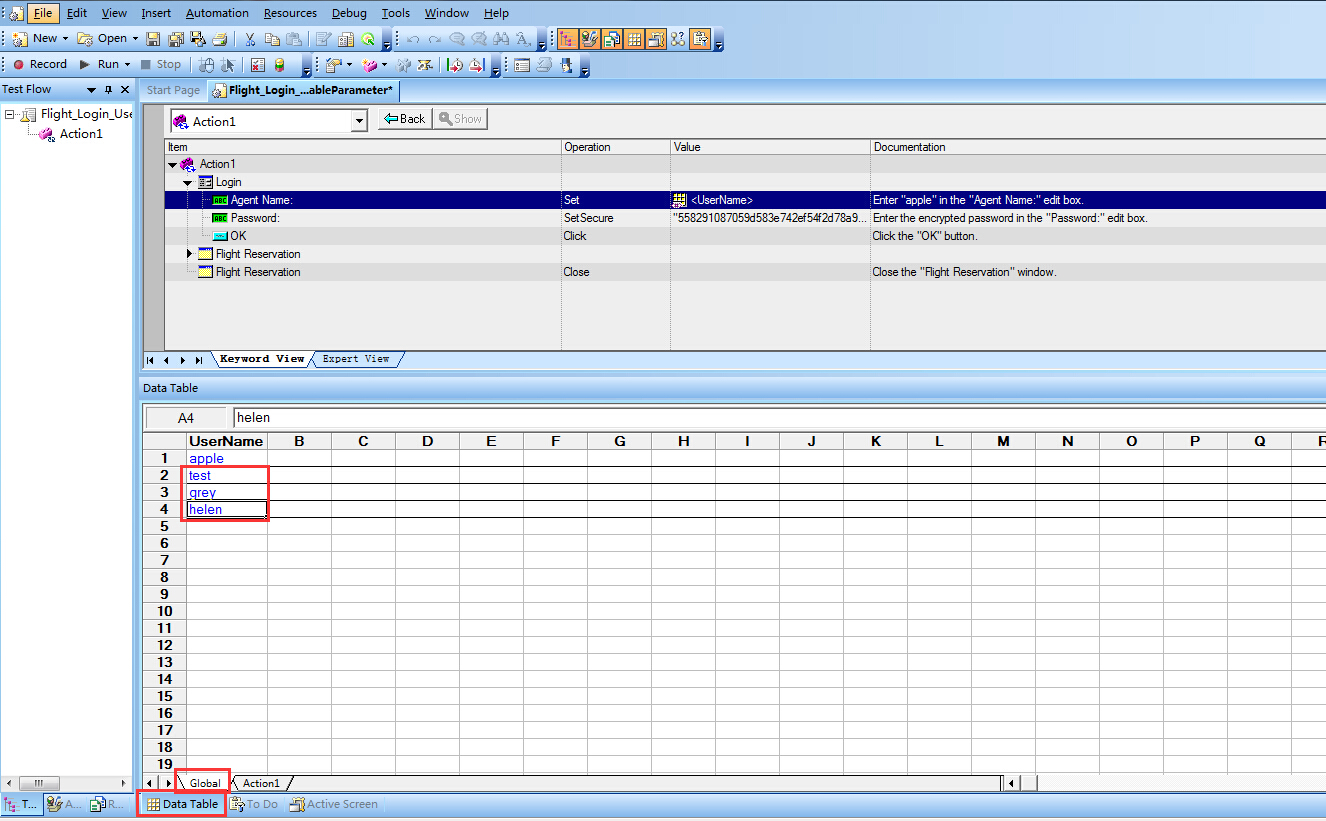Click the Find binoculars icon
The width and height of the screenshot is (1326, 821).
[501, 39]
